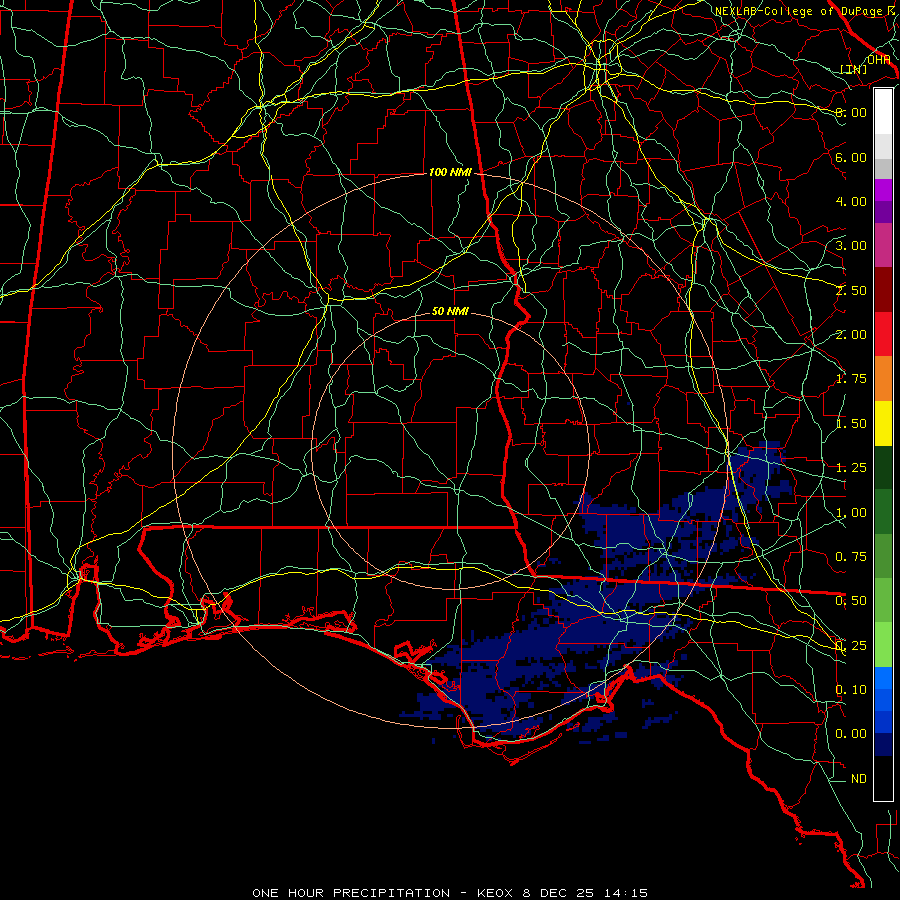Click the 50 NMI range ring label
The width and height of the screenshot is (900, 900).
click(x=450, y=311)
